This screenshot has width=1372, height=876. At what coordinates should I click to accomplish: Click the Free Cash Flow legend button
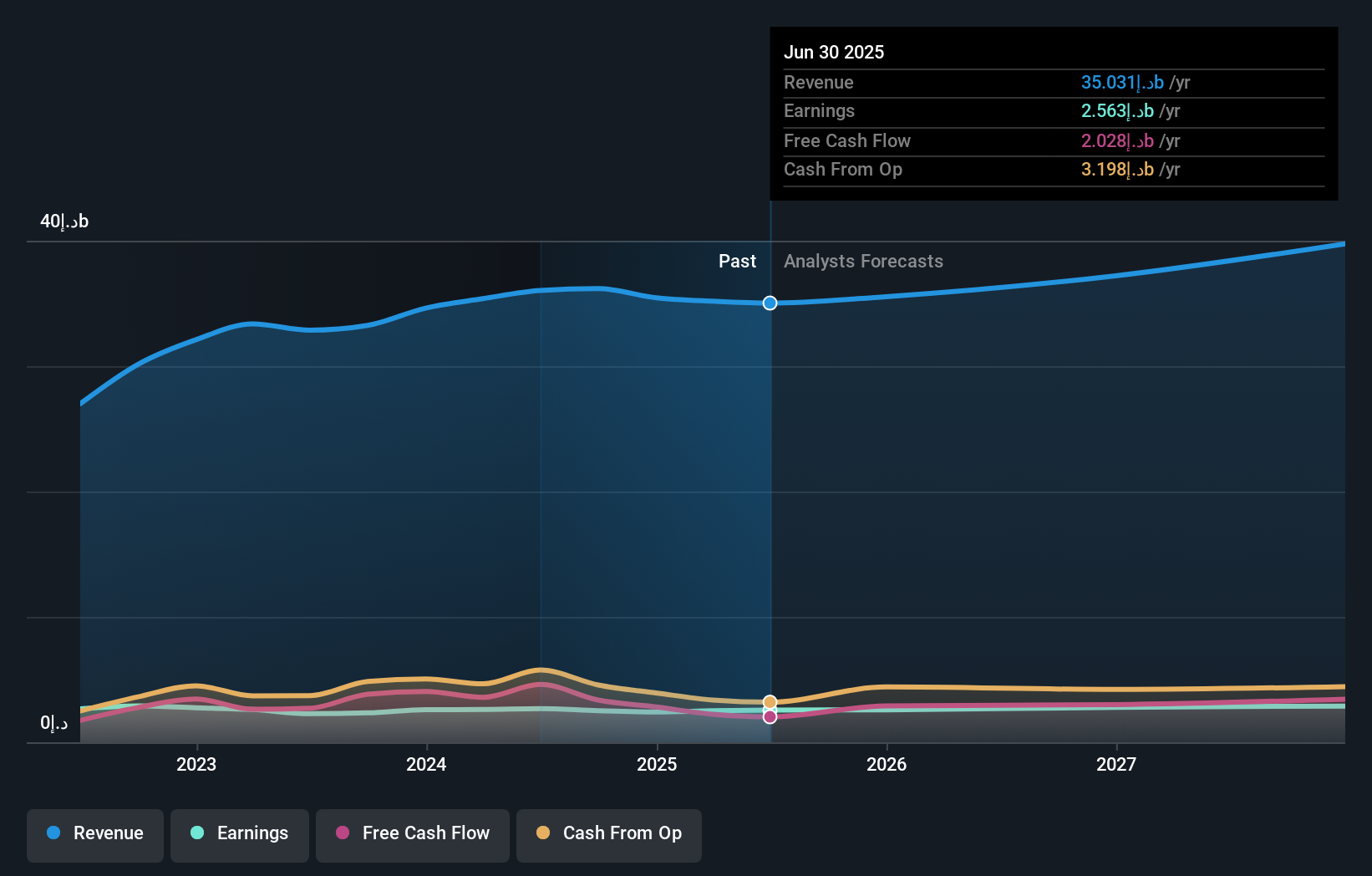412,835
